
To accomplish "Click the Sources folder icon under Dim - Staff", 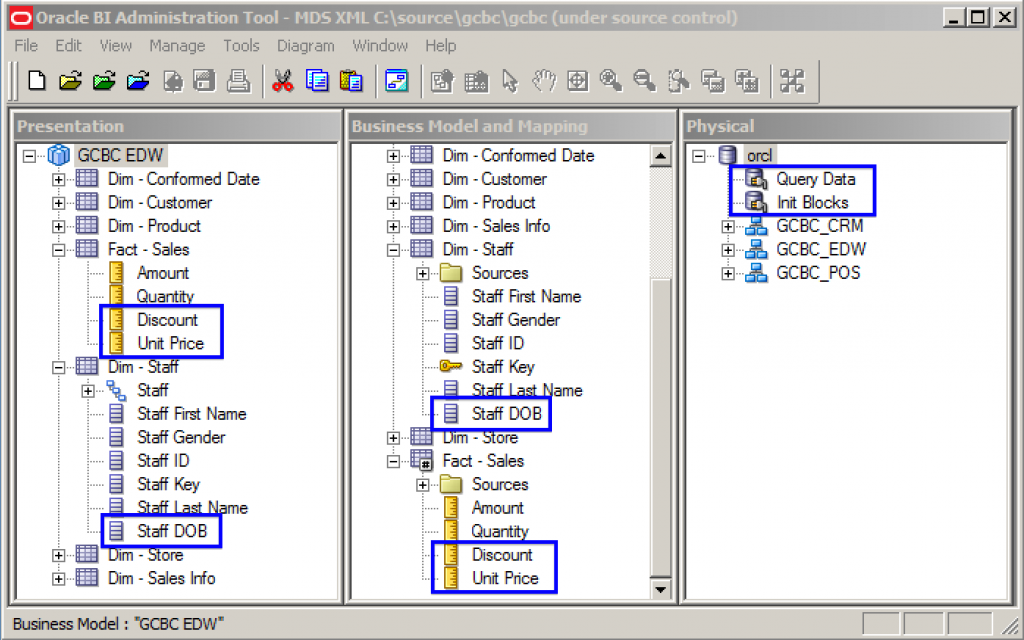I will tap(451, 273).
